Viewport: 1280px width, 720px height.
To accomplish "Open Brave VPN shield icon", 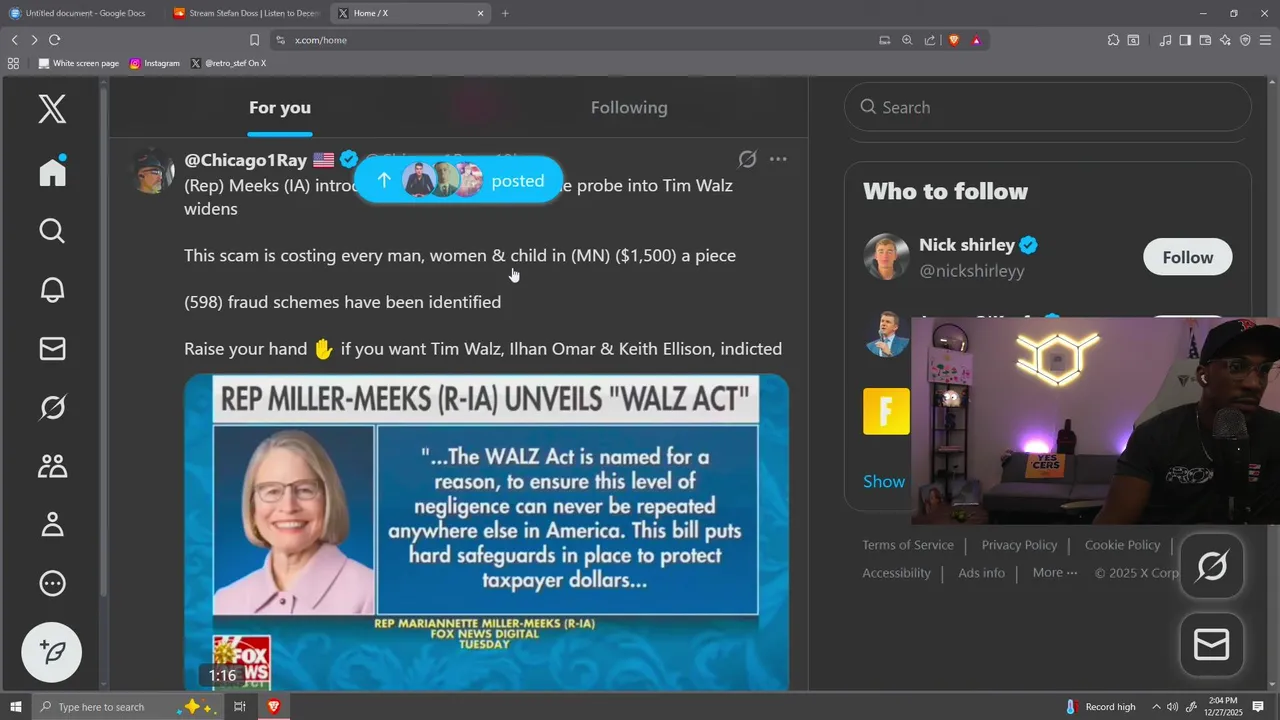I will (x=1245, y=40).
